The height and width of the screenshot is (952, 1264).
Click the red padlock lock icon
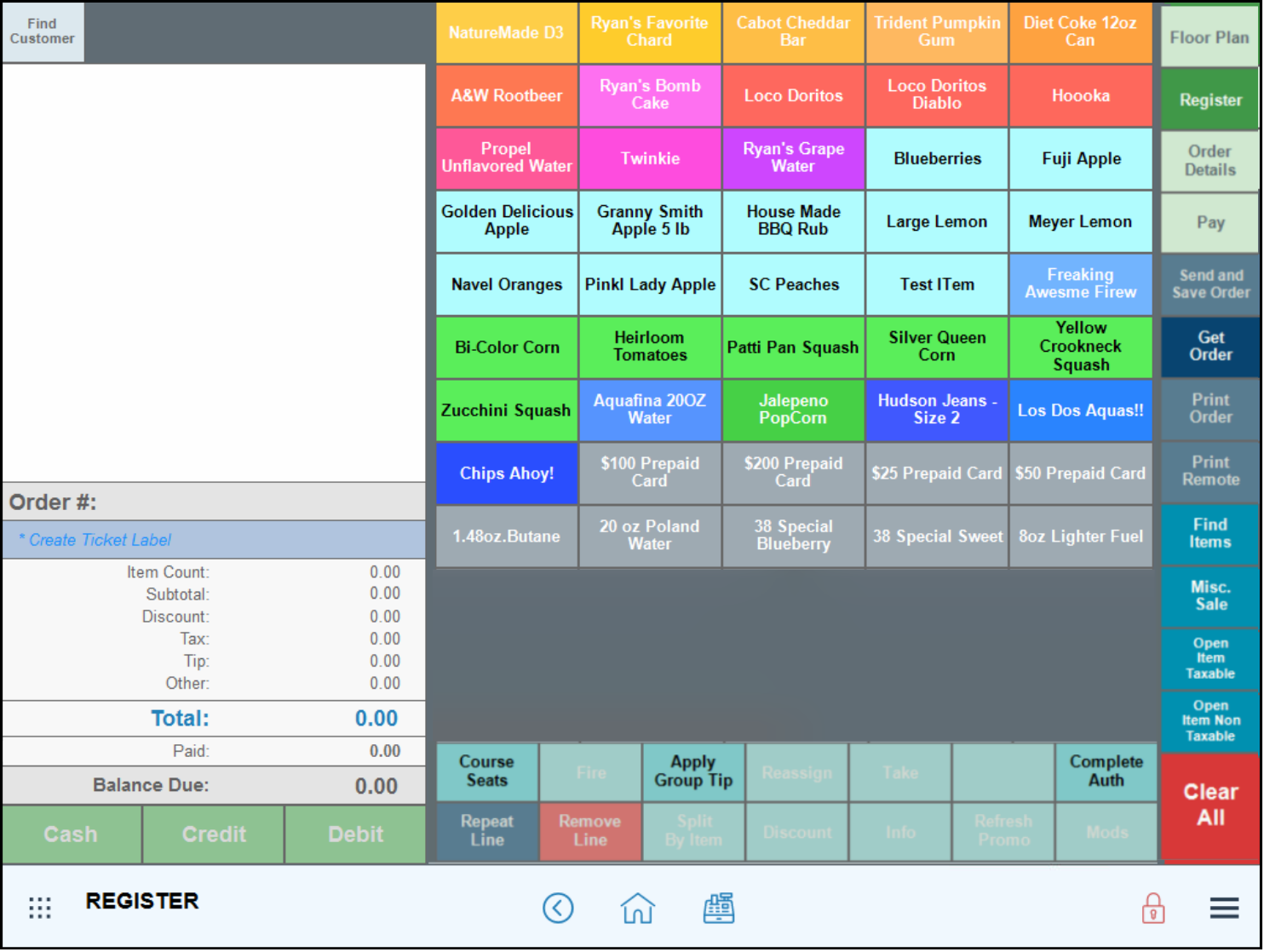[x=1152, y=908]
